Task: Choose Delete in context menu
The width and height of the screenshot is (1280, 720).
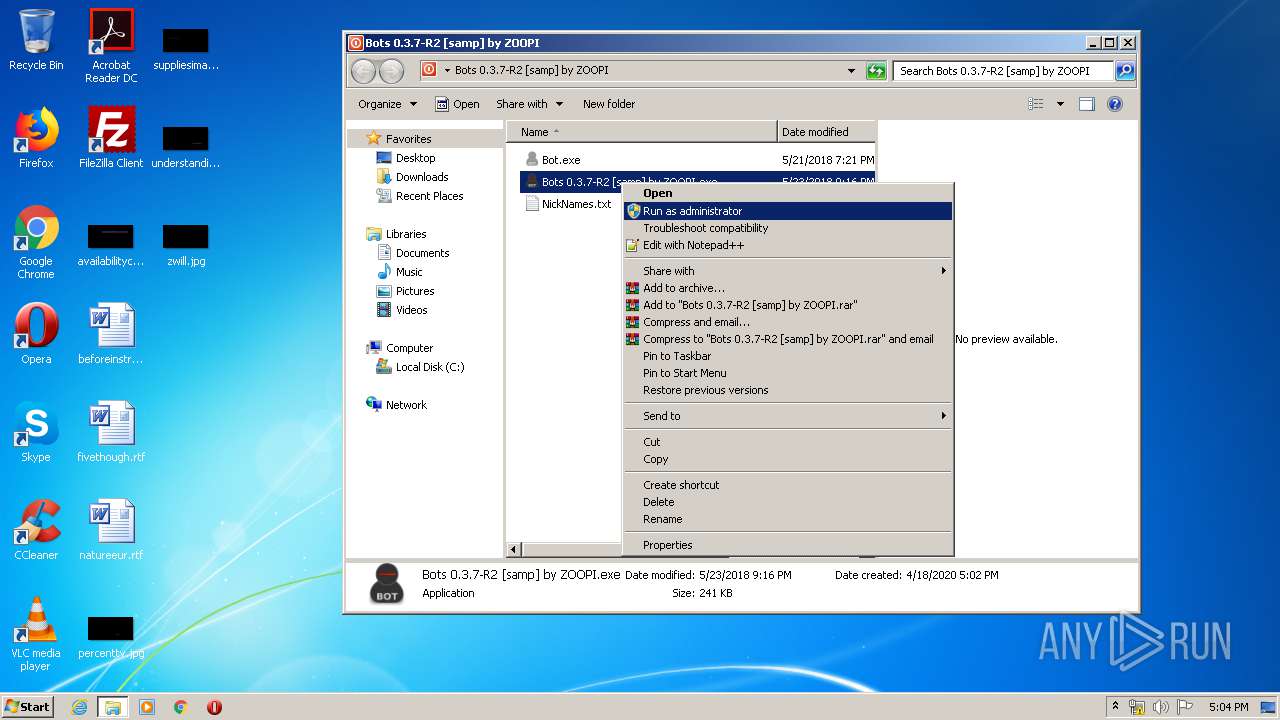Action: click(787, 502)
